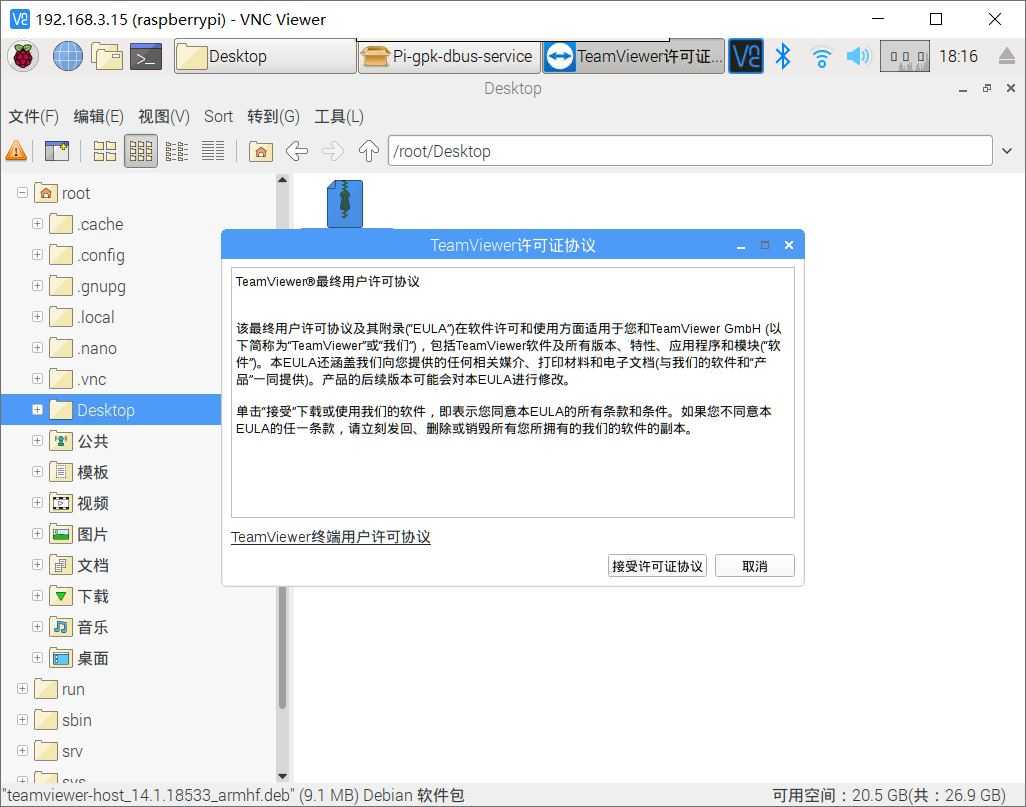Switch to detailed list view
This screenshot has height=807, width=1026.
pos(213,151)
